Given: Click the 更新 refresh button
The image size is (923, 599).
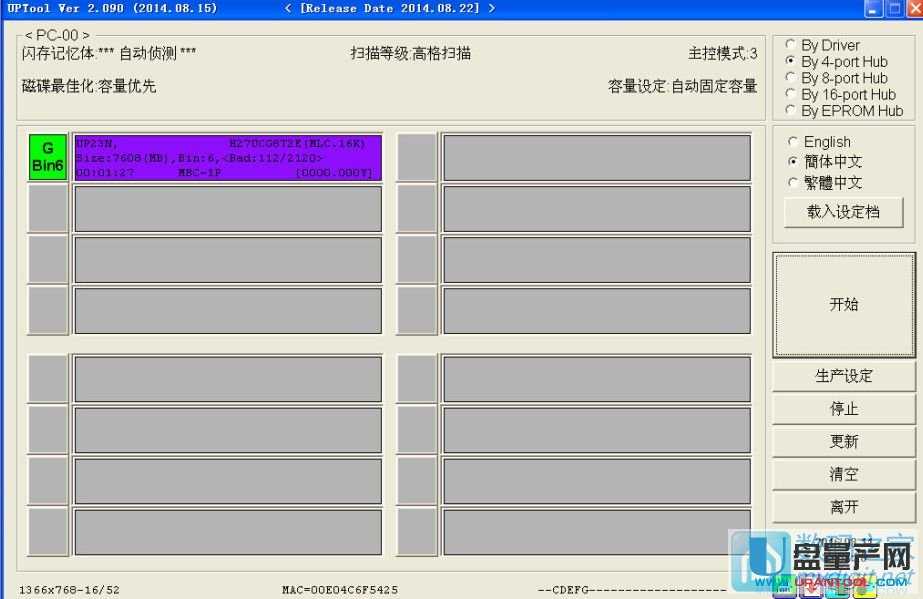Looking at the screenshot, I should 843,442.
